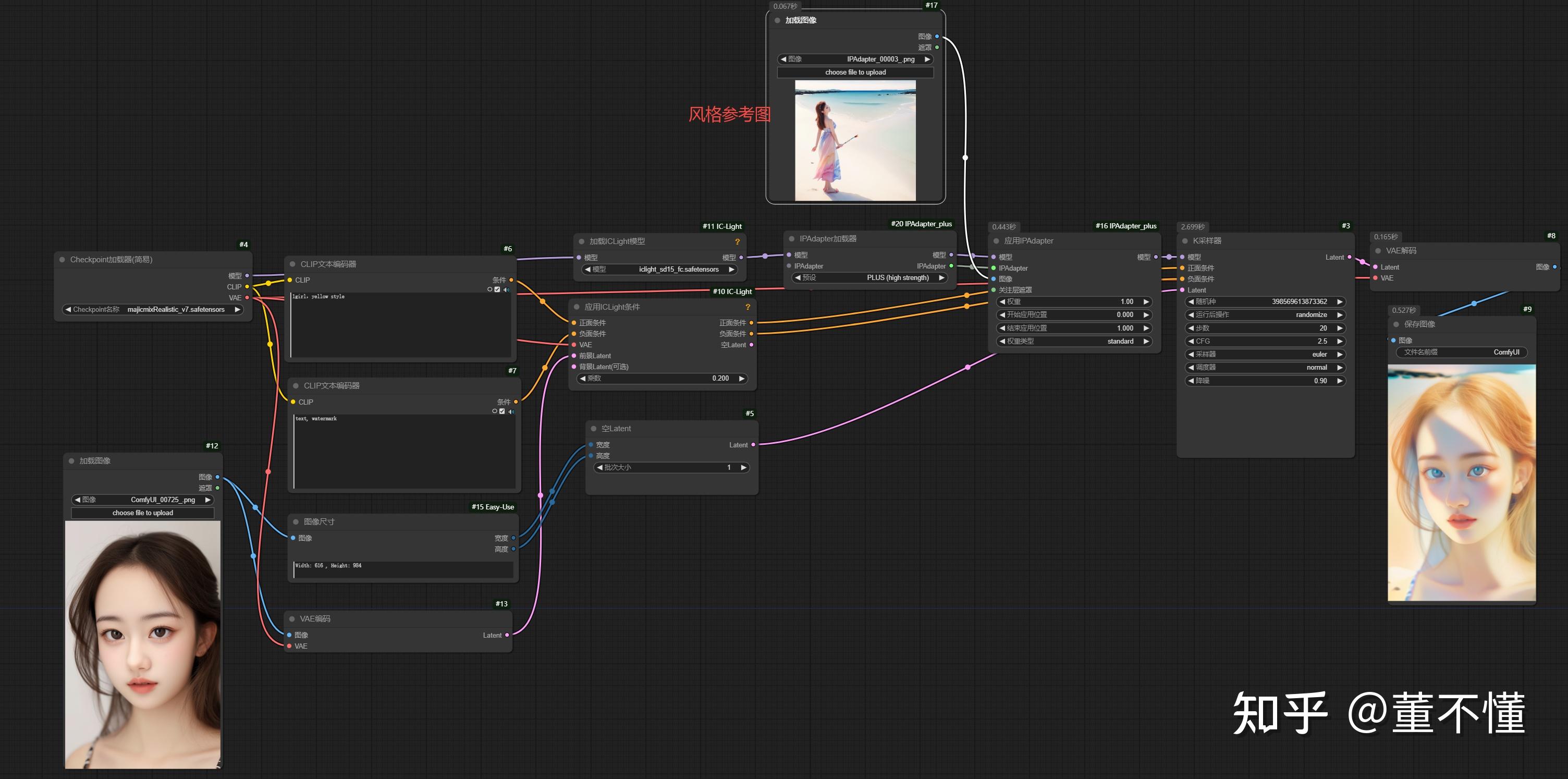
Task: Open the Checkpoint名称 majicmixRealistic model dropdown
Action: tap(152, 309)
